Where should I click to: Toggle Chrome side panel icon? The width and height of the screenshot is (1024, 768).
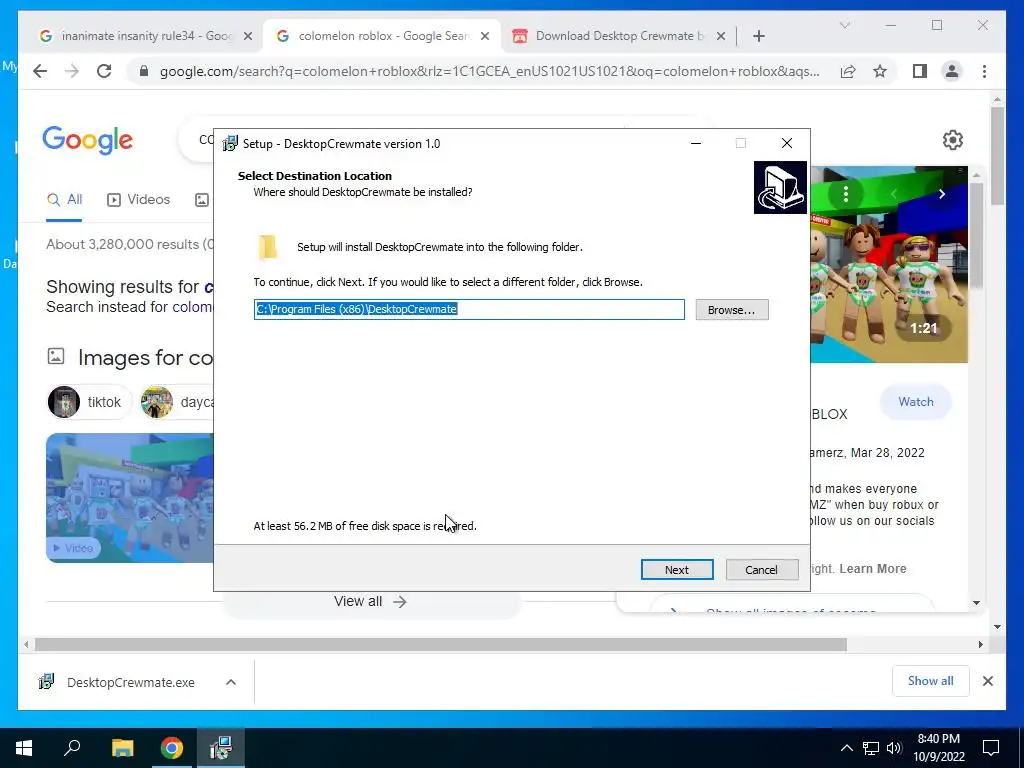[x=920, y=71]
